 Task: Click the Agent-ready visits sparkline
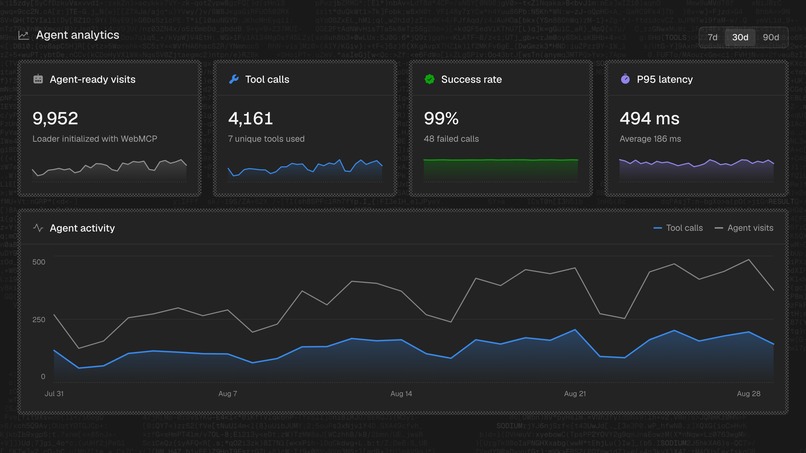coord(109,170)
